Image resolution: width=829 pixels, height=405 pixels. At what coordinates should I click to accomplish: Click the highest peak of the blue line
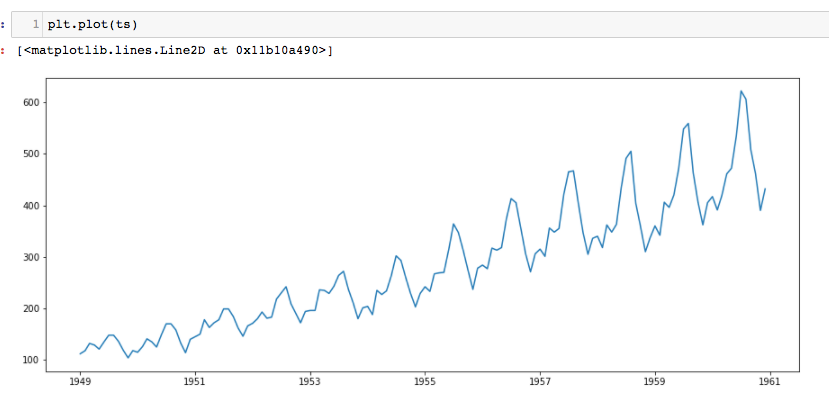click(x=741, y=91)
